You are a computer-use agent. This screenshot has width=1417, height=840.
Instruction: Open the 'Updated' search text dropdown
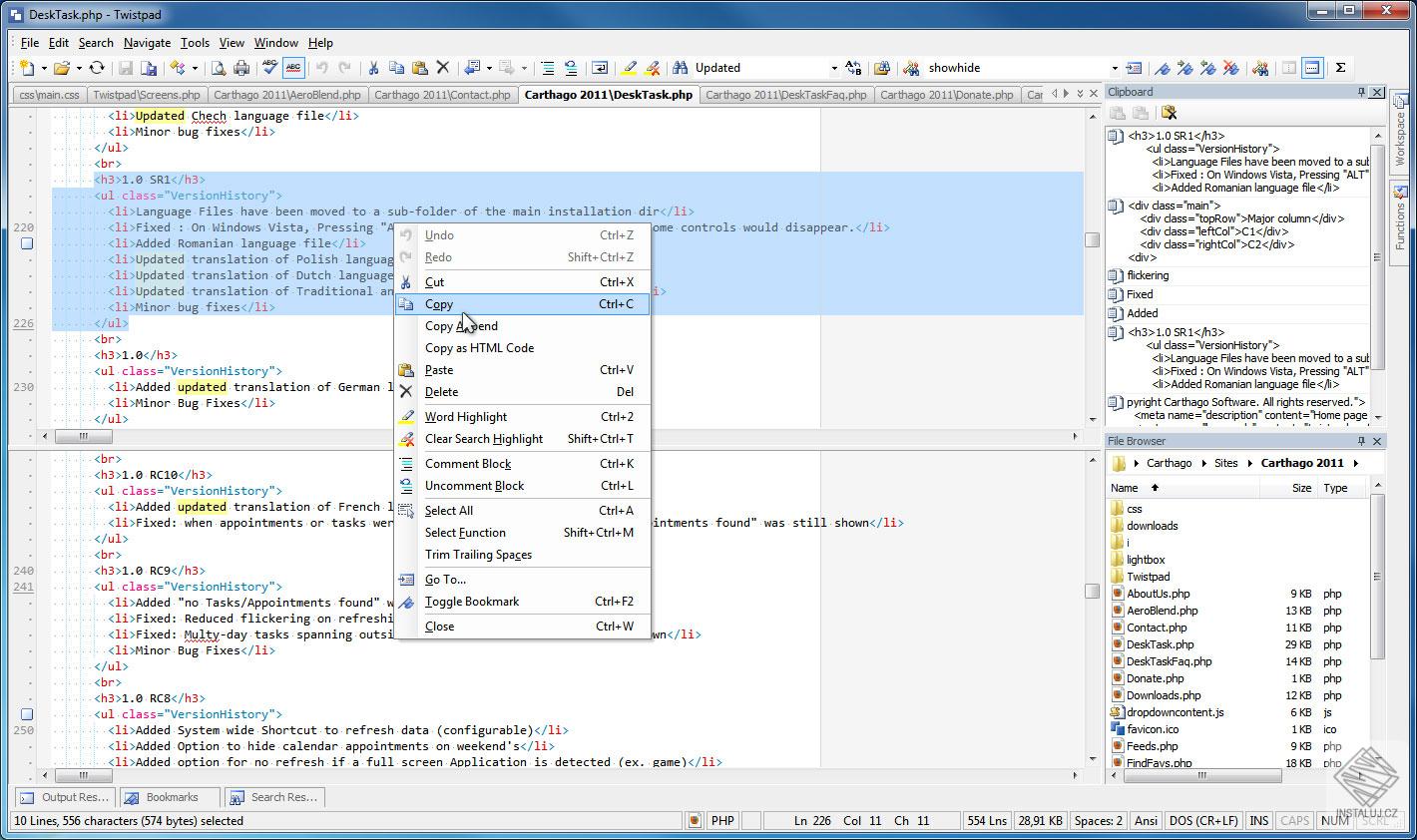pyautogui.click(x=834, y=68)
